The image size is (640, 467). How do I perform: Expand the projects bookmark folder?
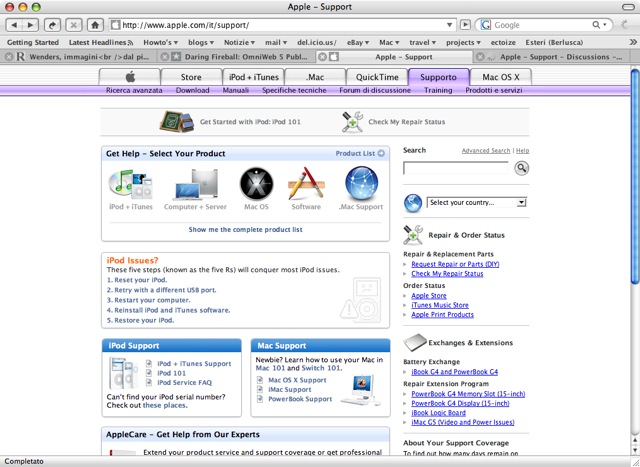[463, 42]
